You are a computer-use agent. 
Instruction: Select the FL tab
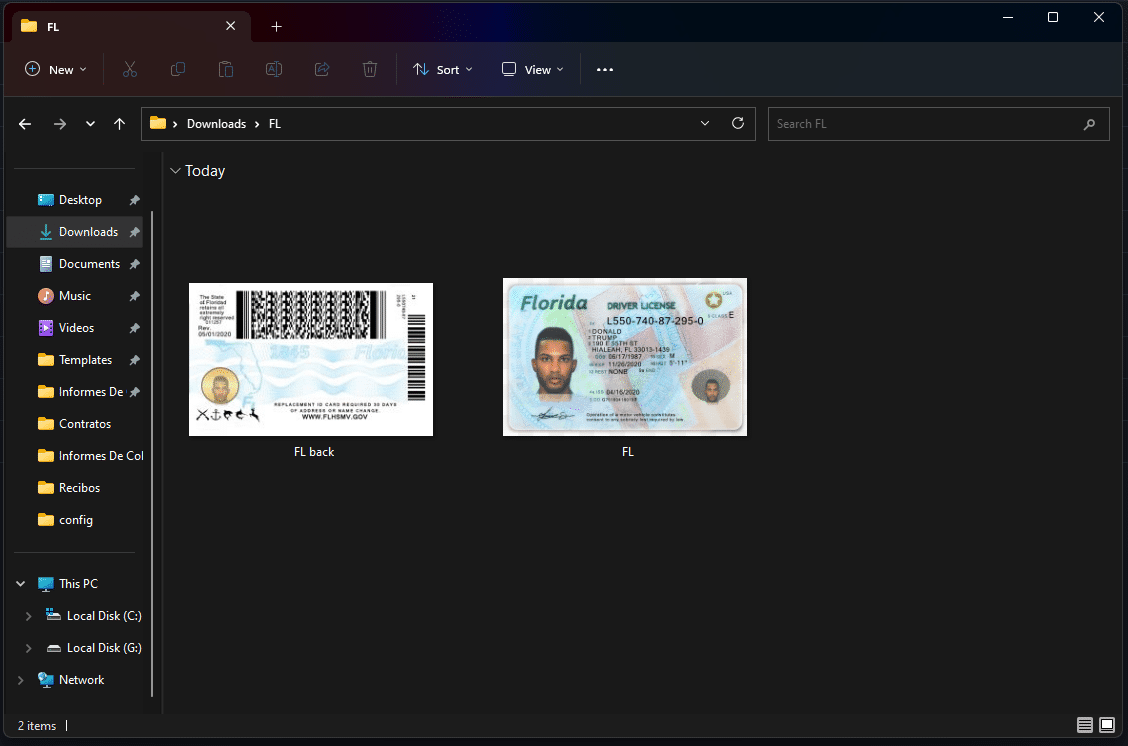(132, 27)
